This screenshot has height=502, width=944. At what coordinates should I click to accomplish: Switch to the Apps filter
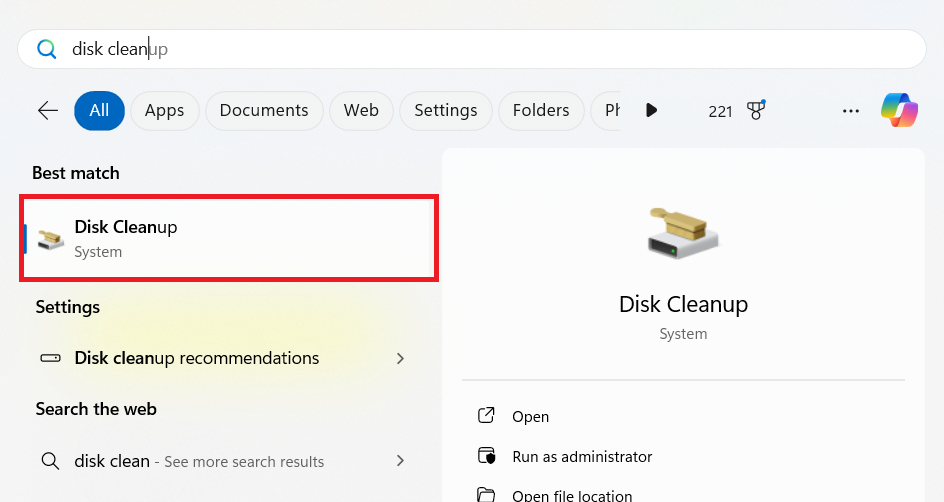click(164, 110)
